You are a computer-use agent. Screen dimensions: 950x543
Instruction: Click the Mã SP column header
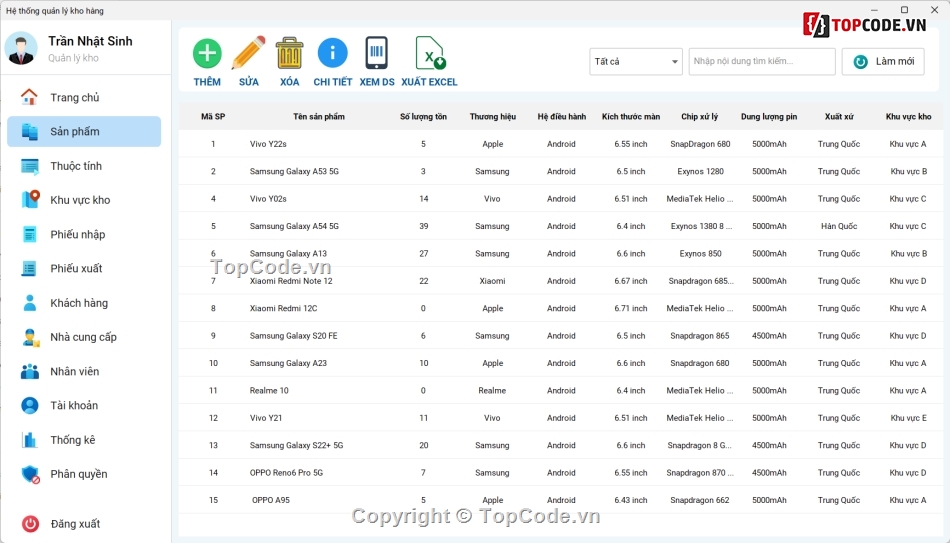pos(213,116)
